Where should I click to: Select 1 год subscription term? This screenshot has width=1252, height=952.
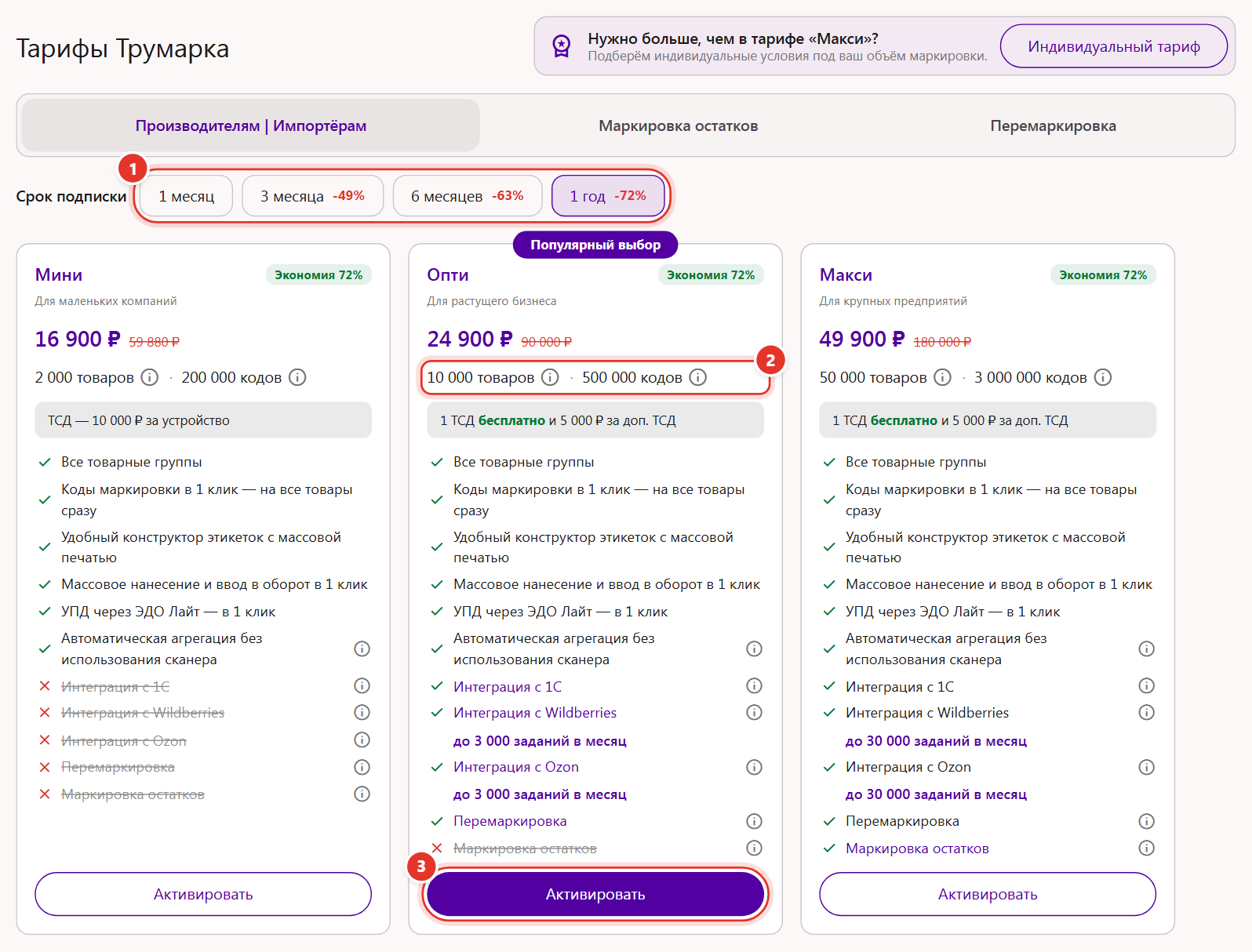(608, 196)
